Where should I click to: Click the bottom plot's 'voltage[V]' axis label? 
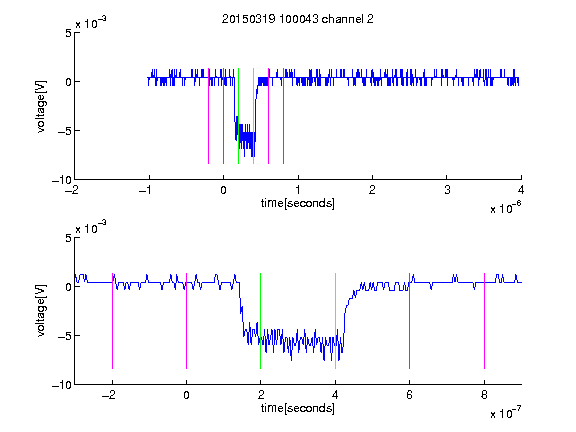point(41,311)
